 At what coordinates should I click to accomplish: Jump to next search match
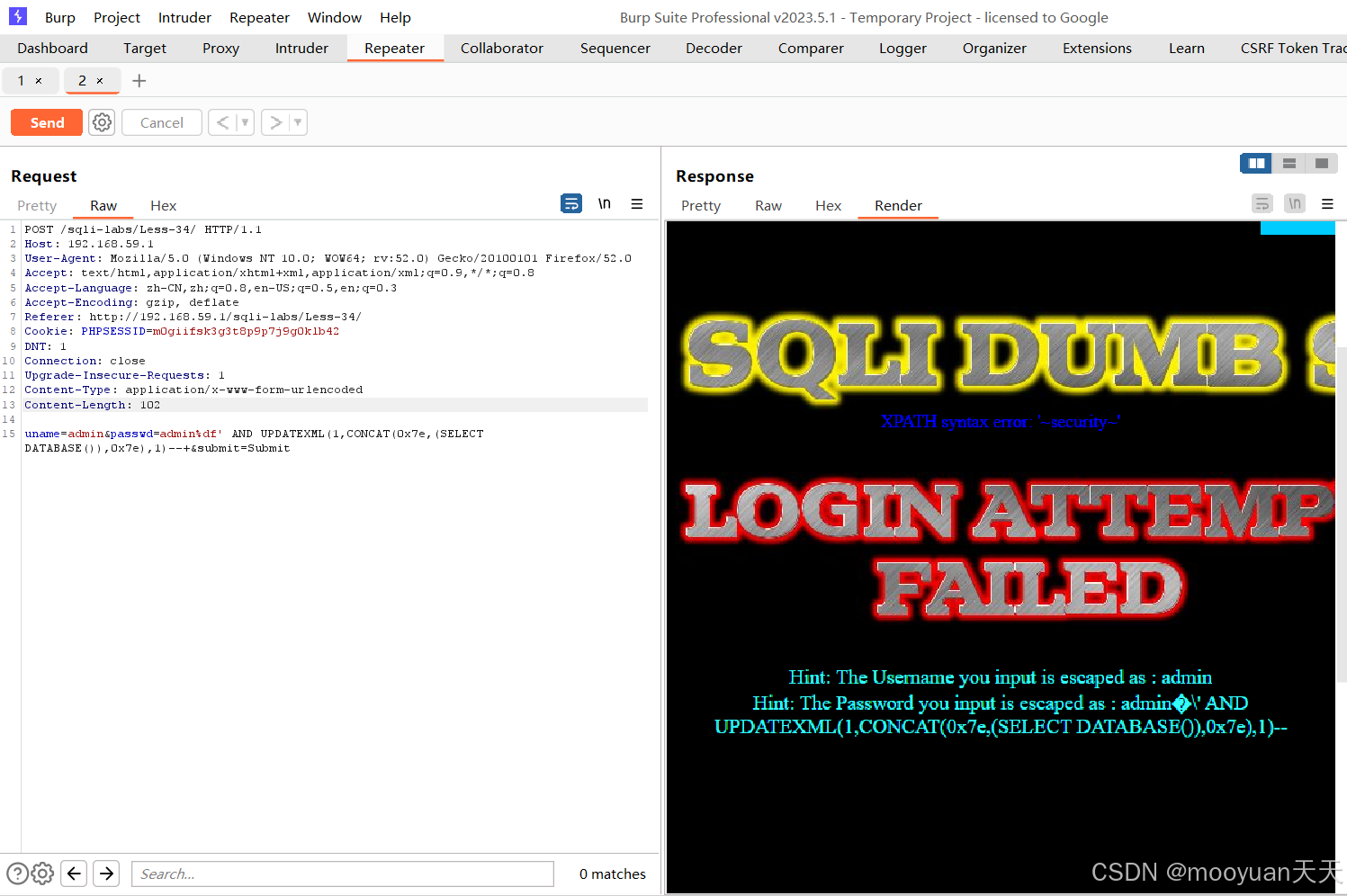(x=106, y=874)
